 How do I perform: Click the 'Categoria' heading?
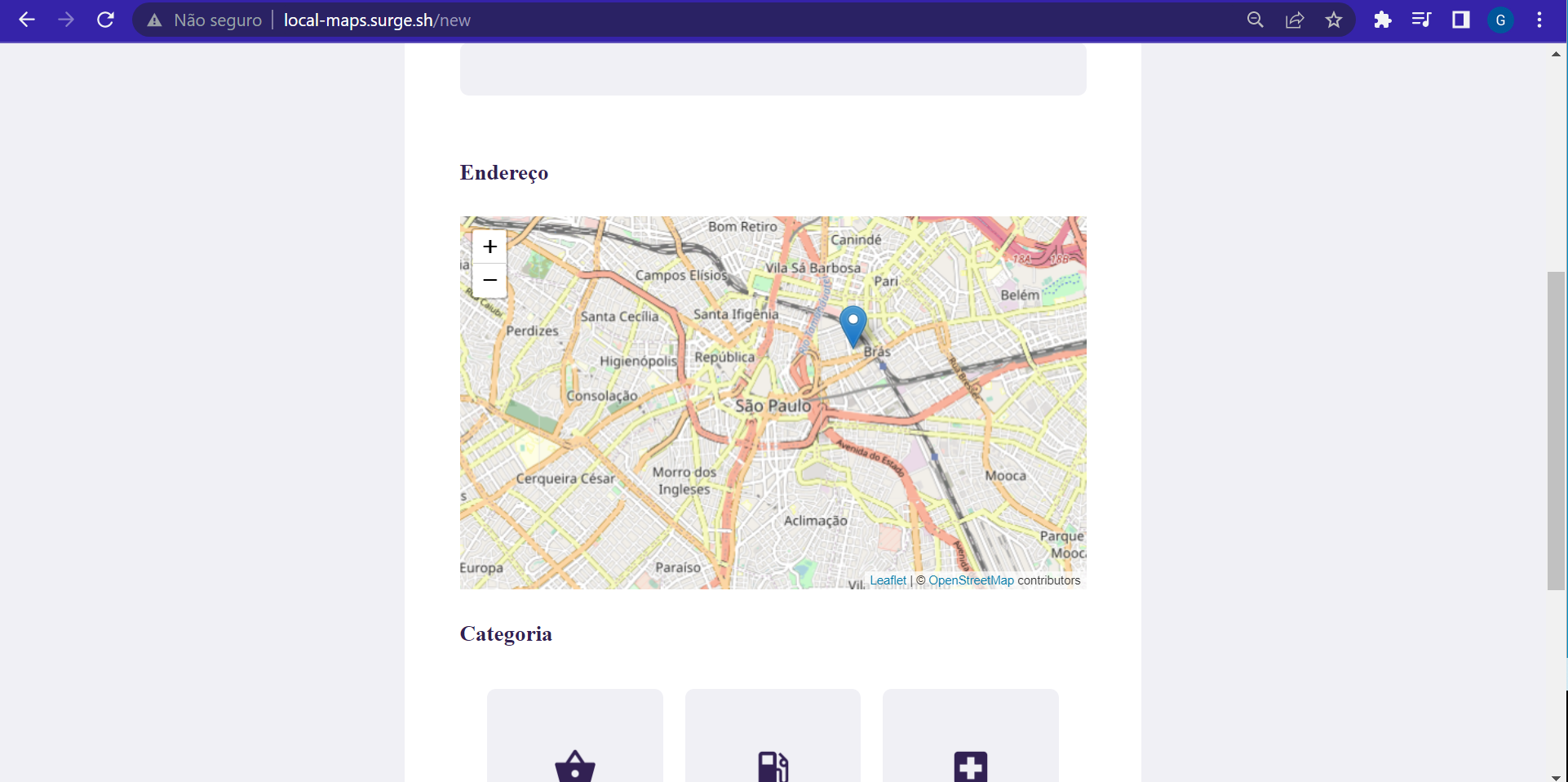pyautogui.click(x=506, y=634)
